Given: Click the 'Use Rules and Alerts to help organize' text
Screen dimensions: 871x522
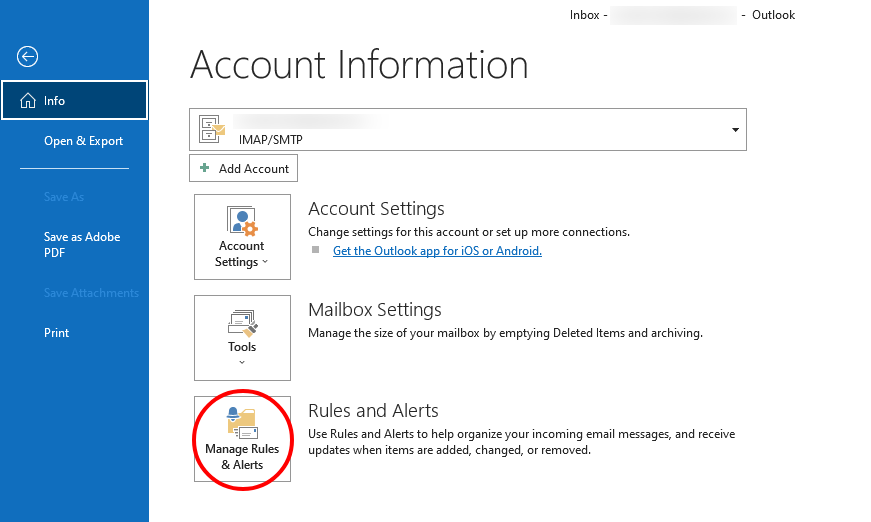Looking at the screenshot, I should [522, 442].
